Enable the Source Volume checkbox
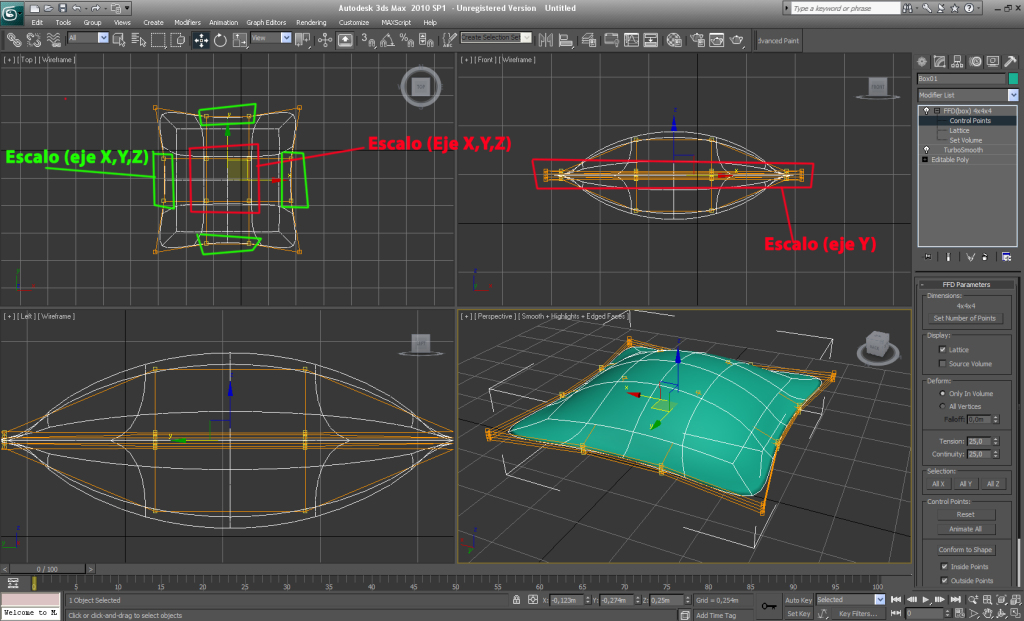The width and height of the screenshot is (1024, 621). tap(942, 364)
